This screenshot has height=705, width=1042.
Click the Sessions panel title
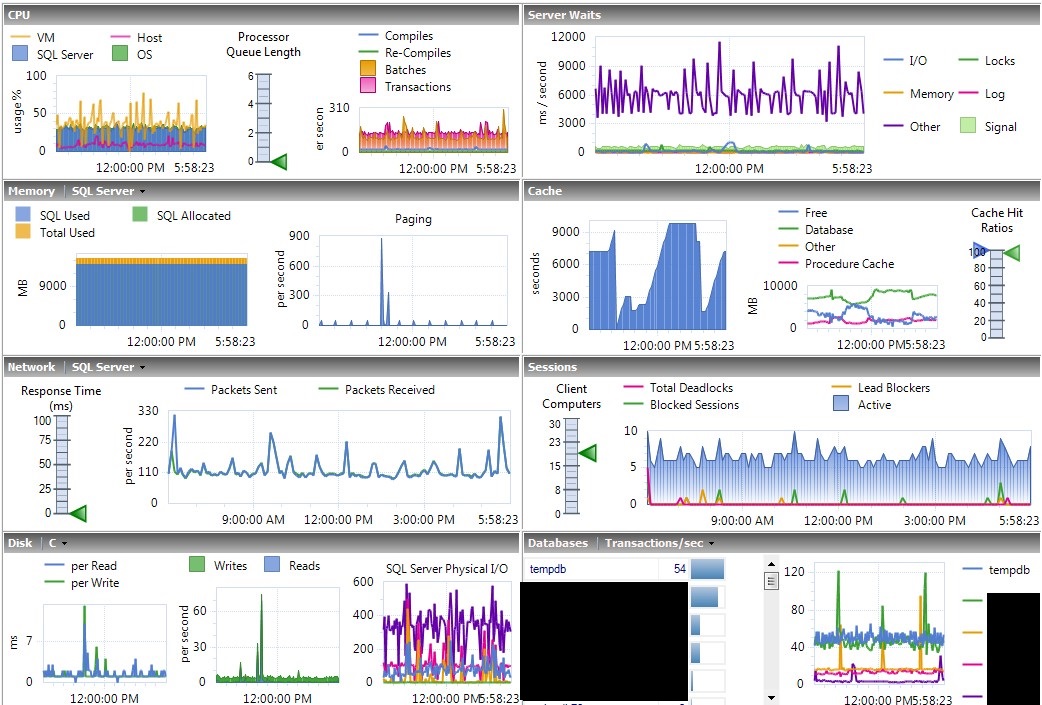coord(552,367)
